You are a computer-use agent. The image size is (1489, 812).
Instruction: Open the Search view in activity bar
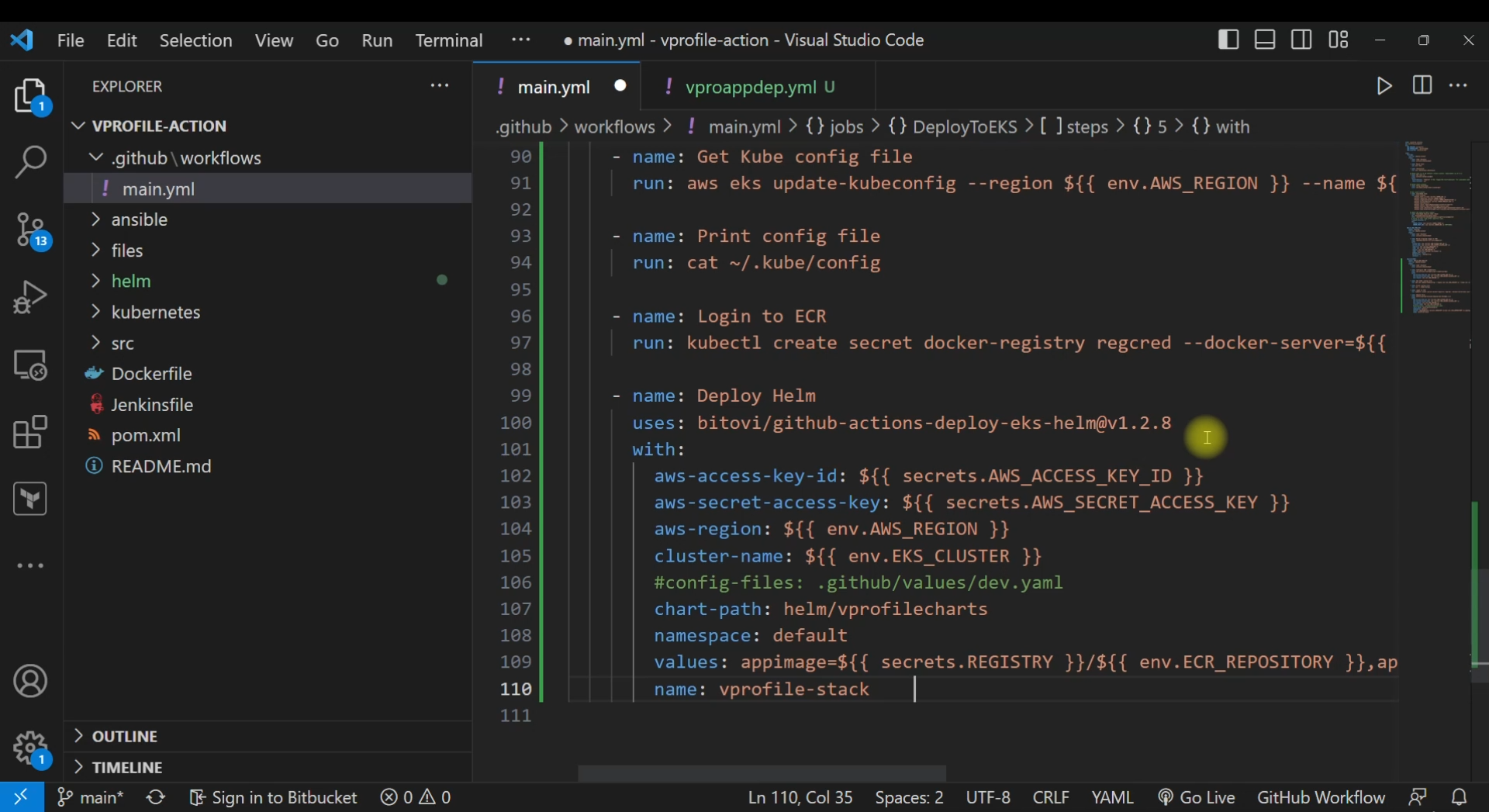31,162
